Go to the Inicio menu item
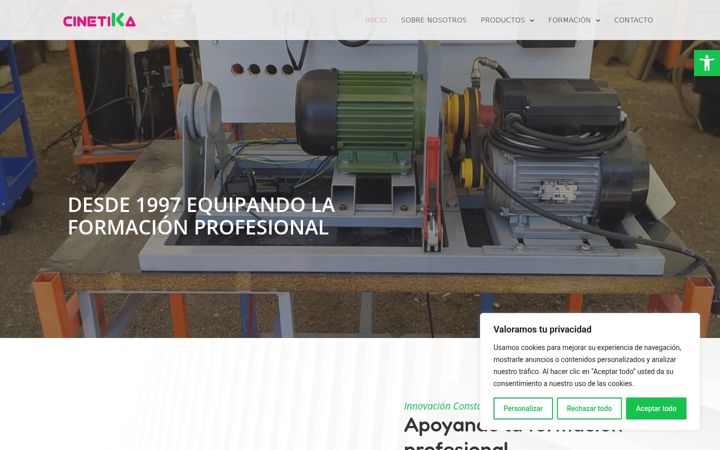This screenshot has width=720, height=450. coord(376,20)
